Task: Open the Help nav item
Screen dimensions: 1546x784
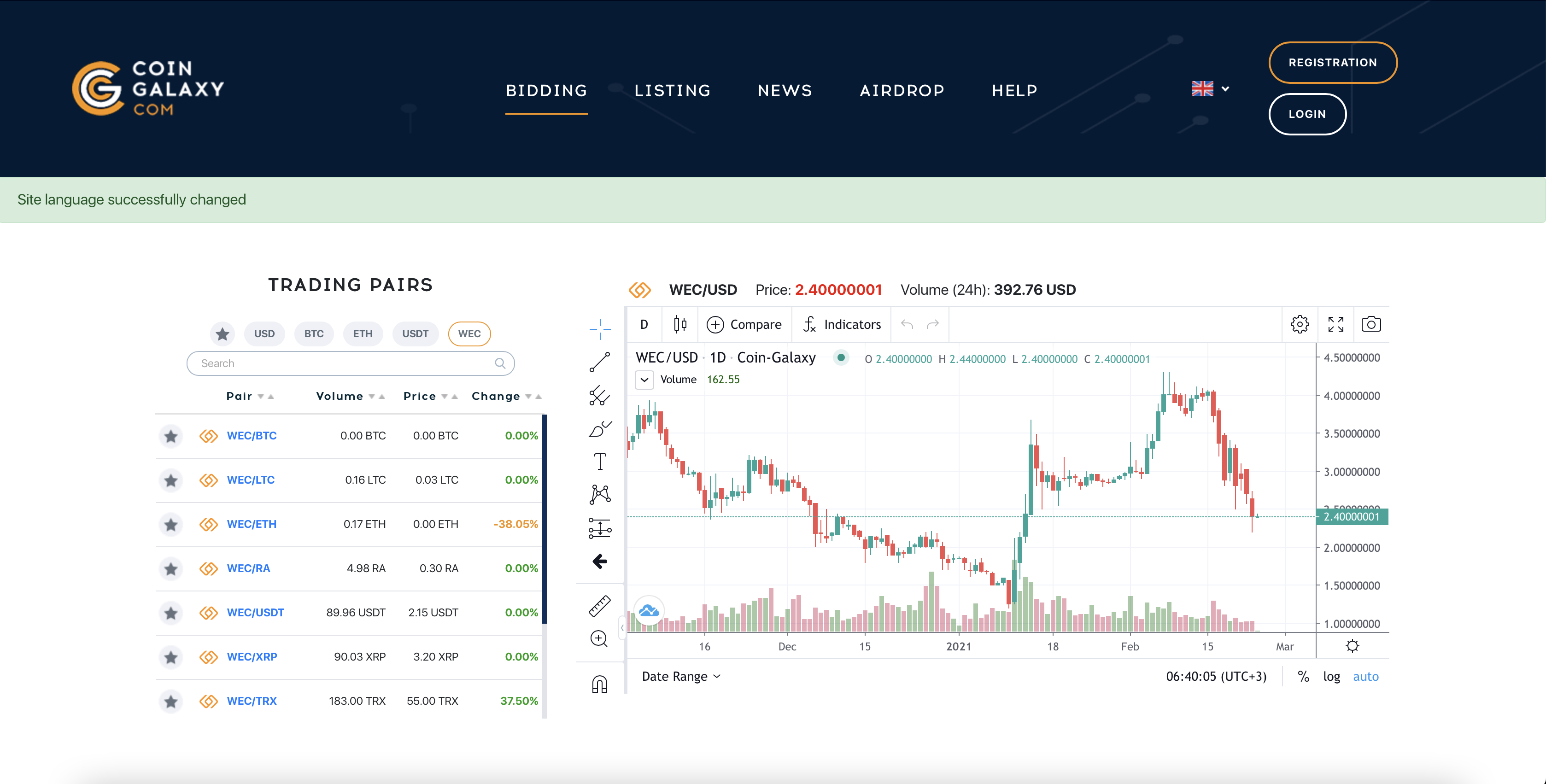Action: pyautogui.click(x=1014, y=91)
